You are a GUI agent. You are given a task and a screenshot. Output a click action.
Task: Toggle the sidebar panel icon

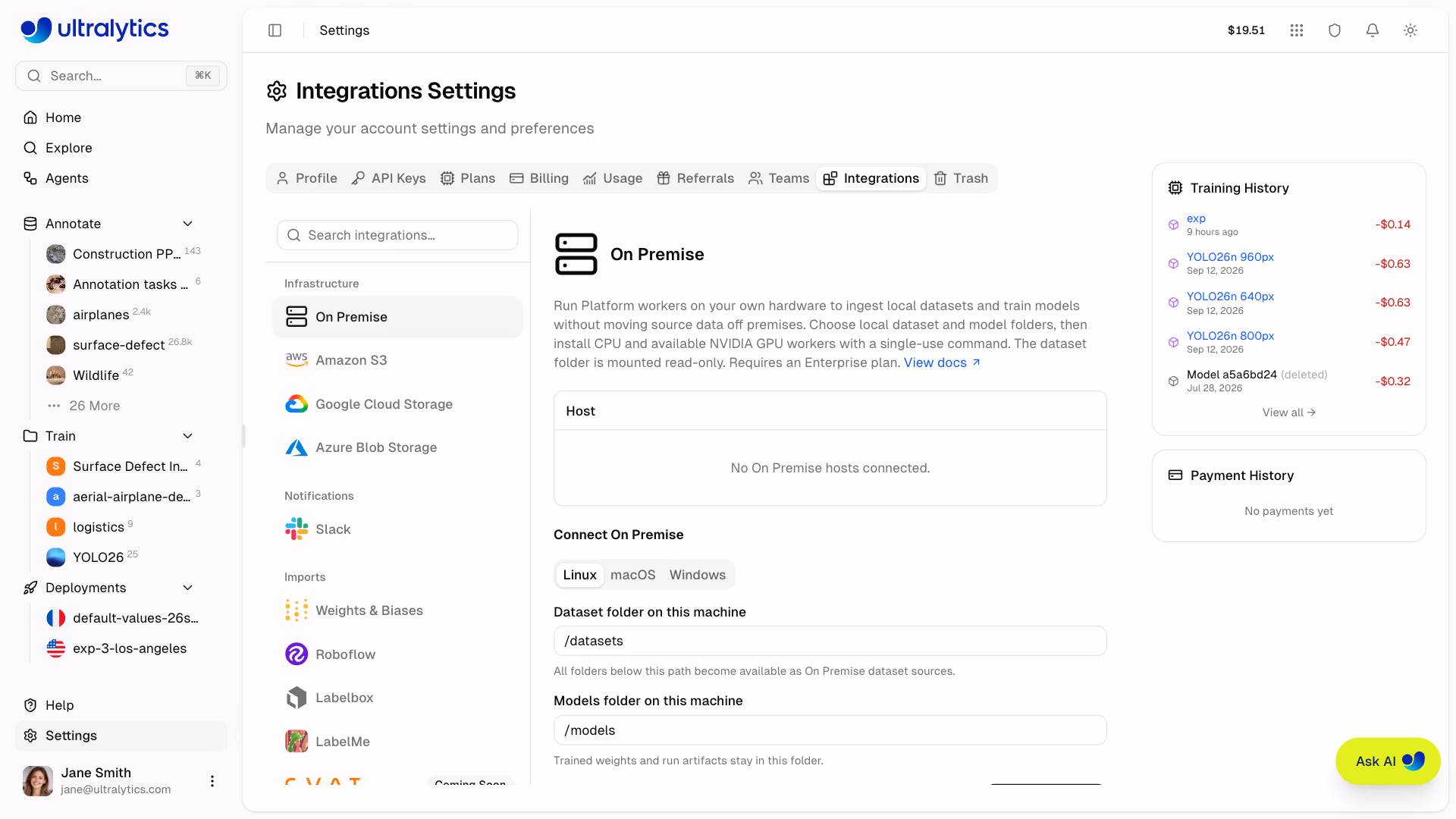click(275, 30)
